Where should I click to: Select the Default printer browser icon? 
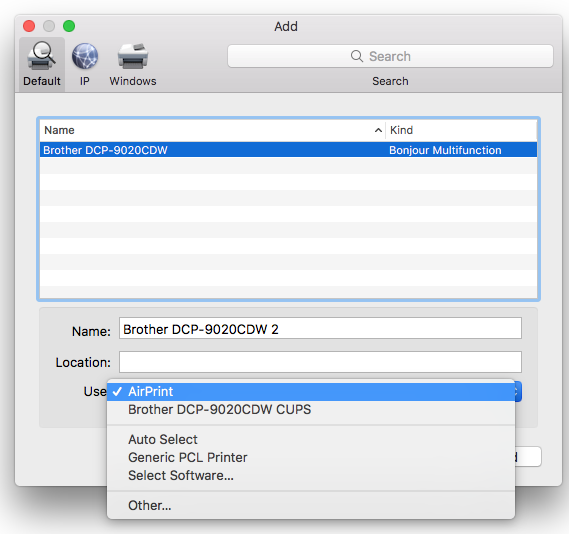(42, 56)
